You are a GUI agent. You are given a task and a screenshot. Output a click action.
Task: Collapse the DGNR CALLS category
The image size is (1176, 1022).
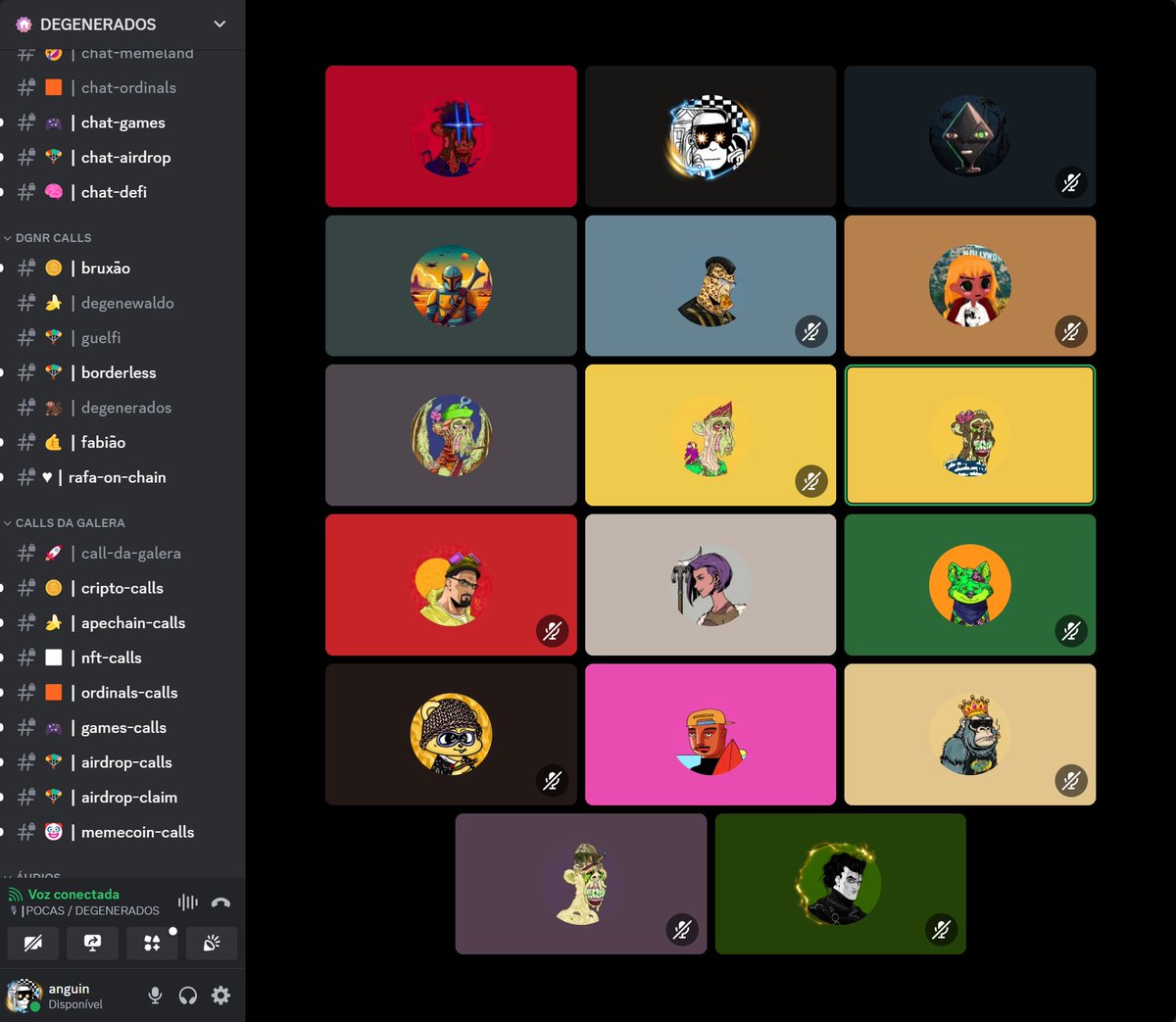click(x=53, y=238)
